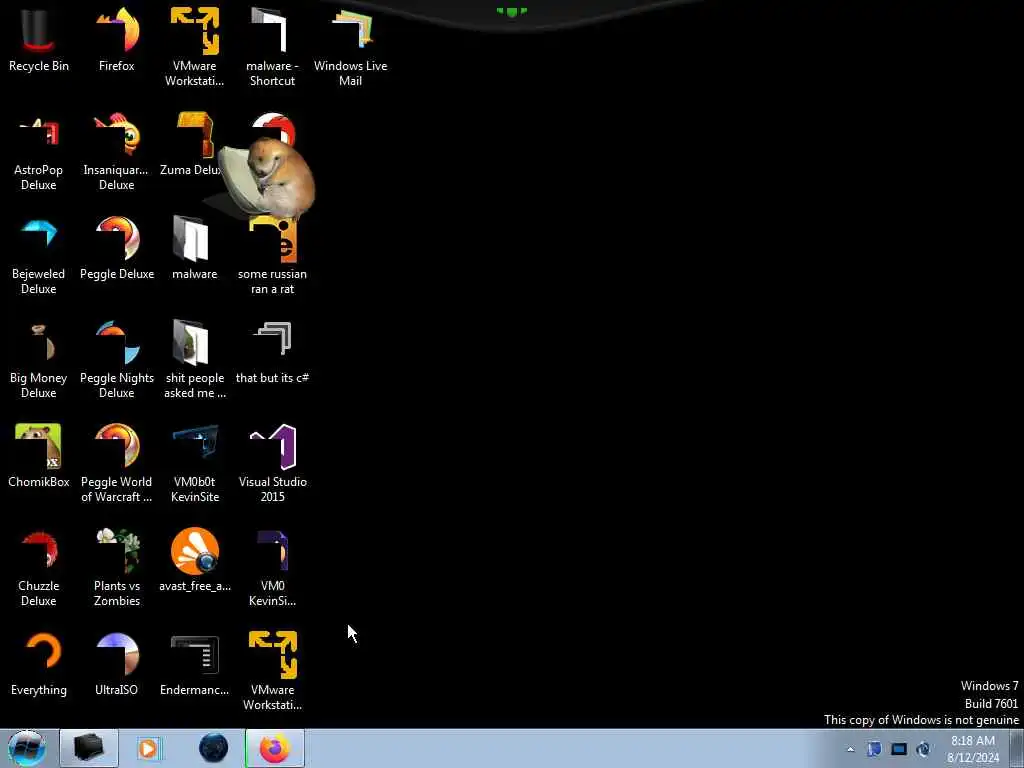
Task: Select the Peggle Nights Deluxe icon
Action: point(117,360)
